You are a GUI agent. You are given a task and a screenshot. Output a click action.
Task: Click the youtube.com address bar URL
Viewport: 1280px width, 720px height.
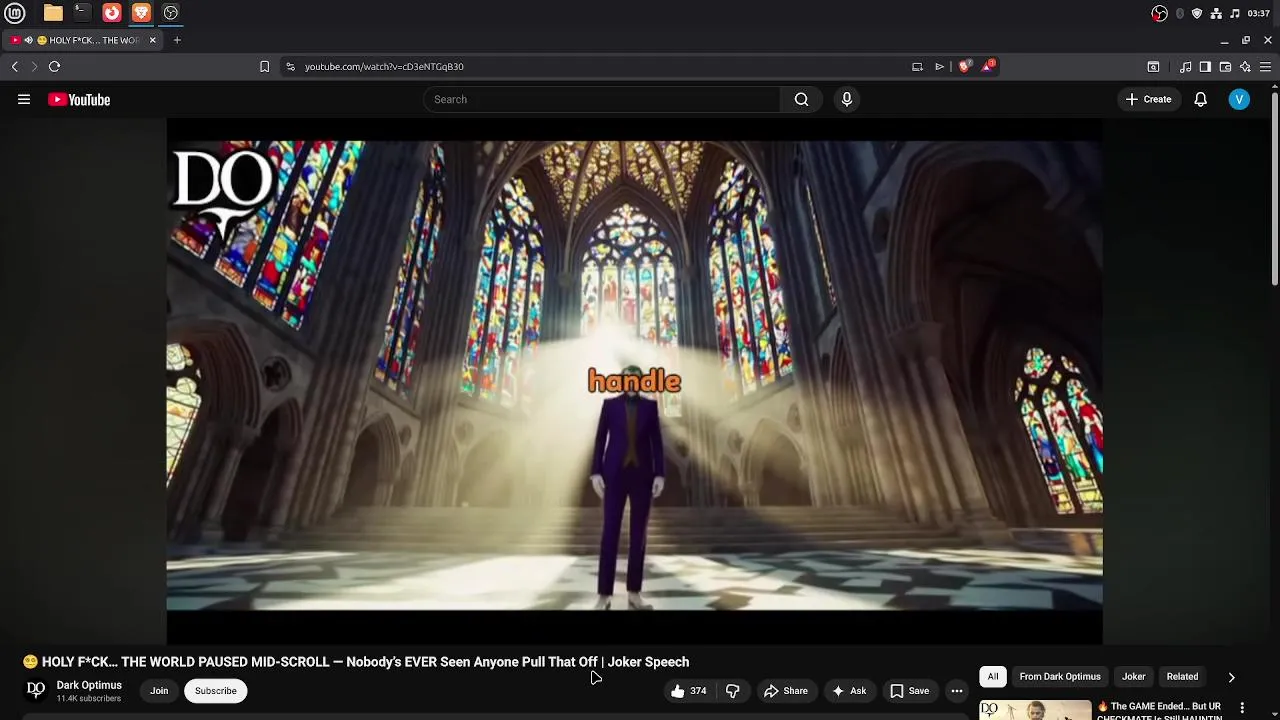(x=384, y=66)
